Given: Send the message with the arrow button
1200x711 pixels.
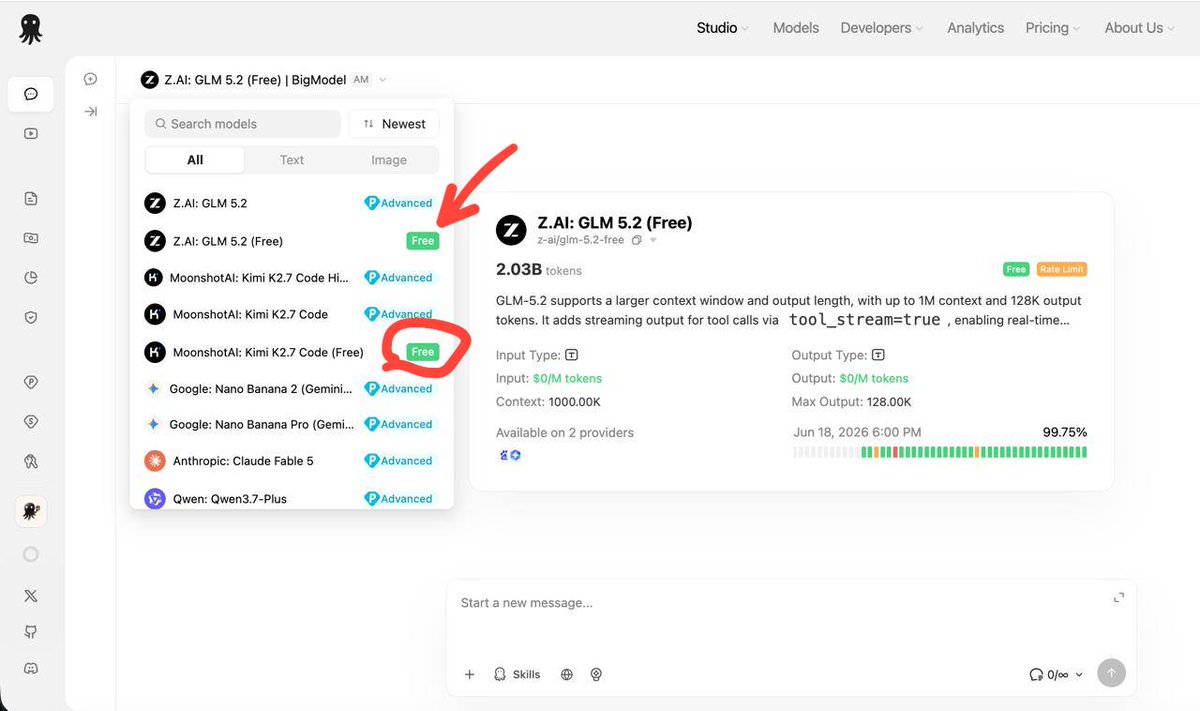Looking at the screenshot, I should 1111,673.
